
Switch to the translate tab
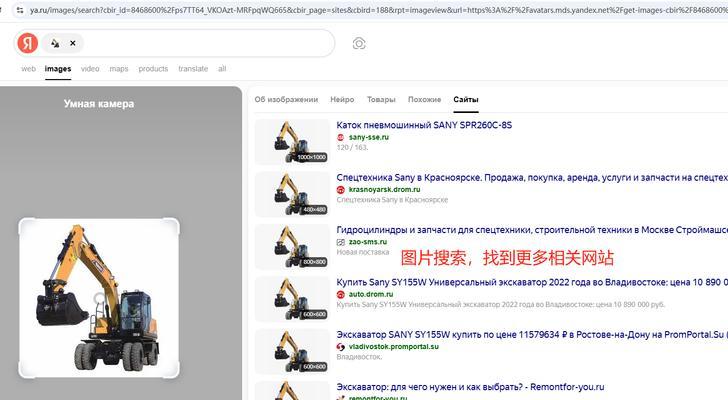pyautogui.click(x=193, y=69)
